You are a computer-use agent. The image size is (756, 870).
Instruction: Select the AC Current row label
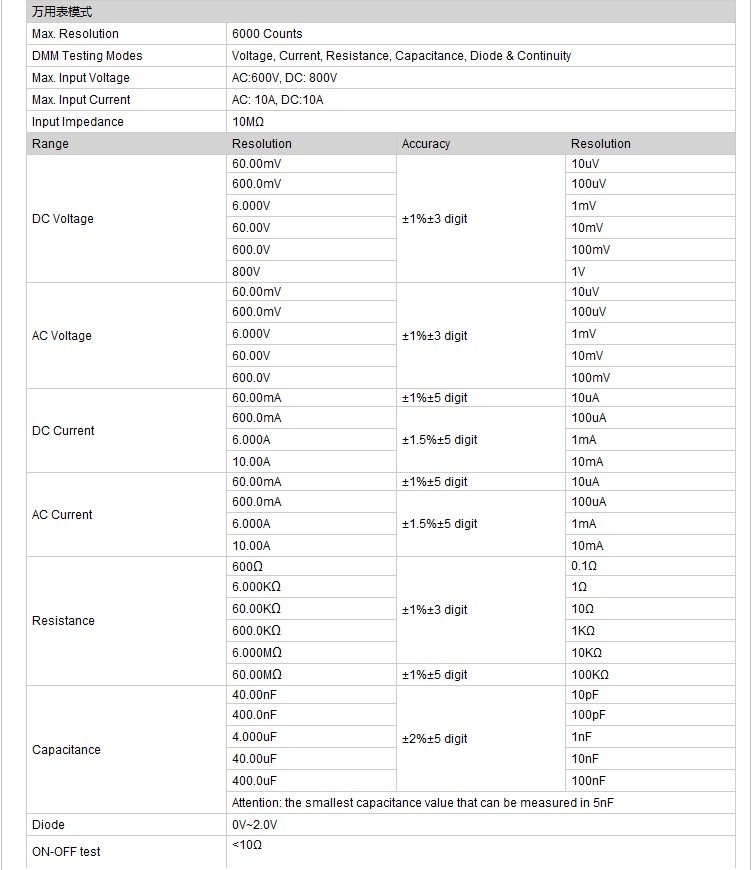pyautogui.click(x=62, y=515)
